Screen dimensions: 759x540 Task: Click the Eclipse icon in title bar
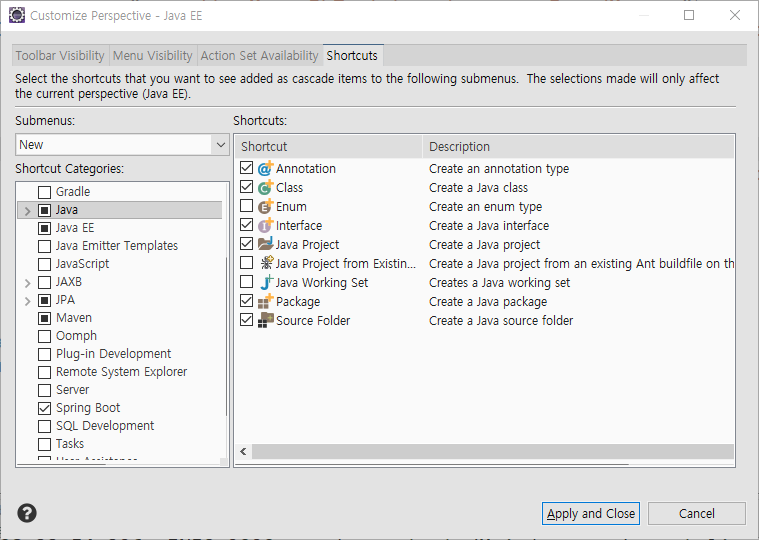[x=17, y=15]
